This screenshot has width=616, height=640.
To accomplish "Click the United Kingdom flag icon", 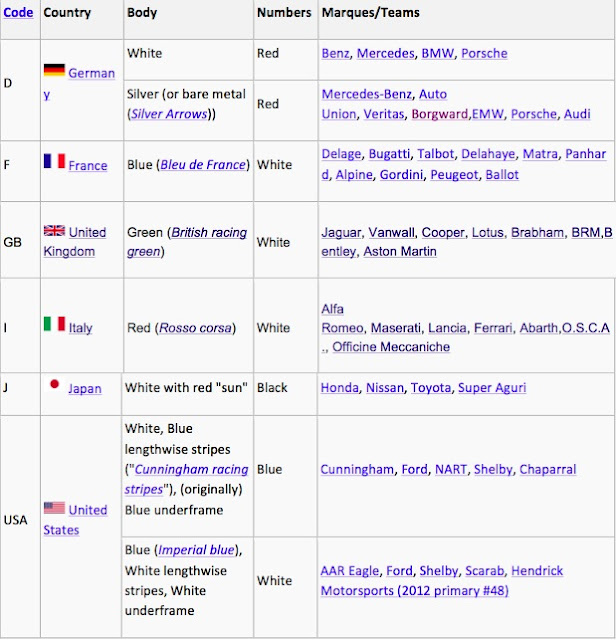I will pyautogui.click(x=54, y=231).
